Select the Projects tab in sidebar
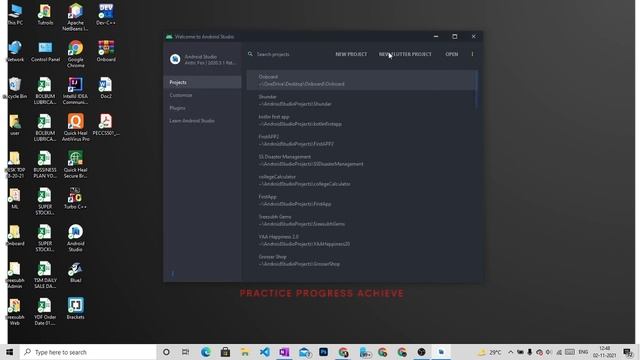 pyautogui.click(x=202, y=82)
